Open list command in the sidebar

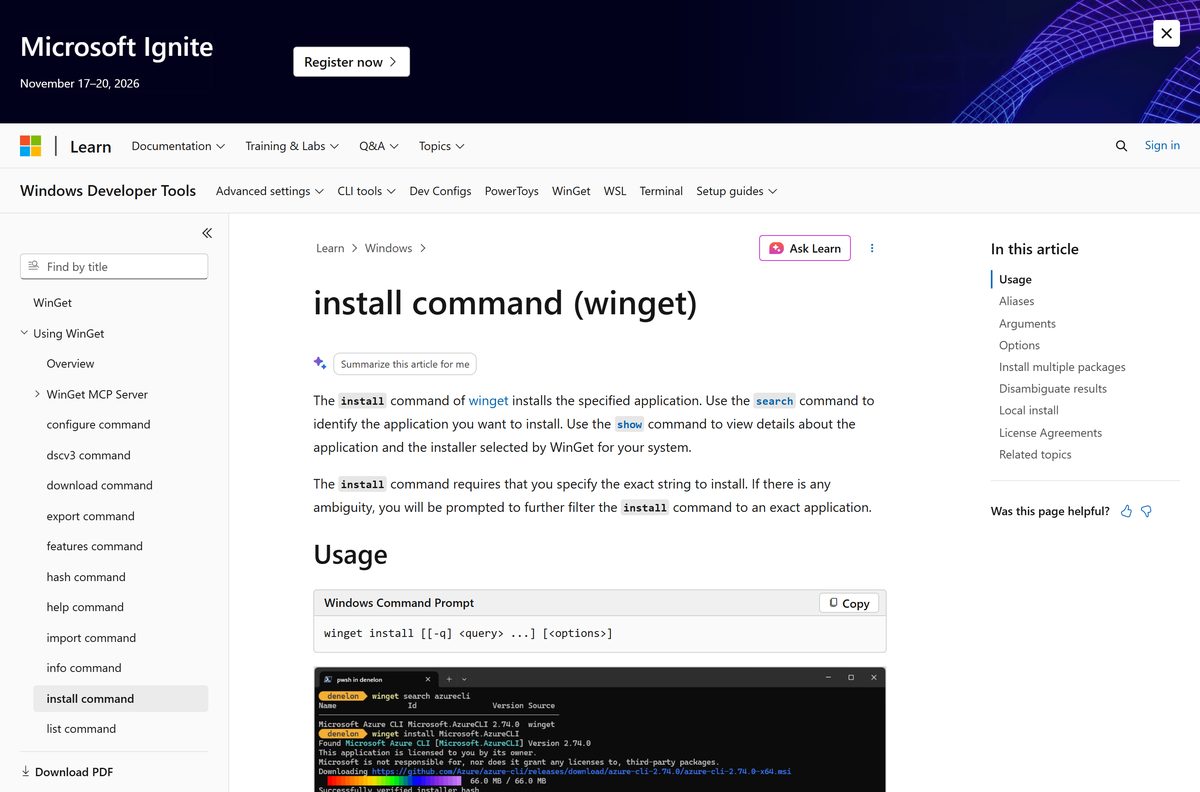pyautogui.click(x=81, y=729)
